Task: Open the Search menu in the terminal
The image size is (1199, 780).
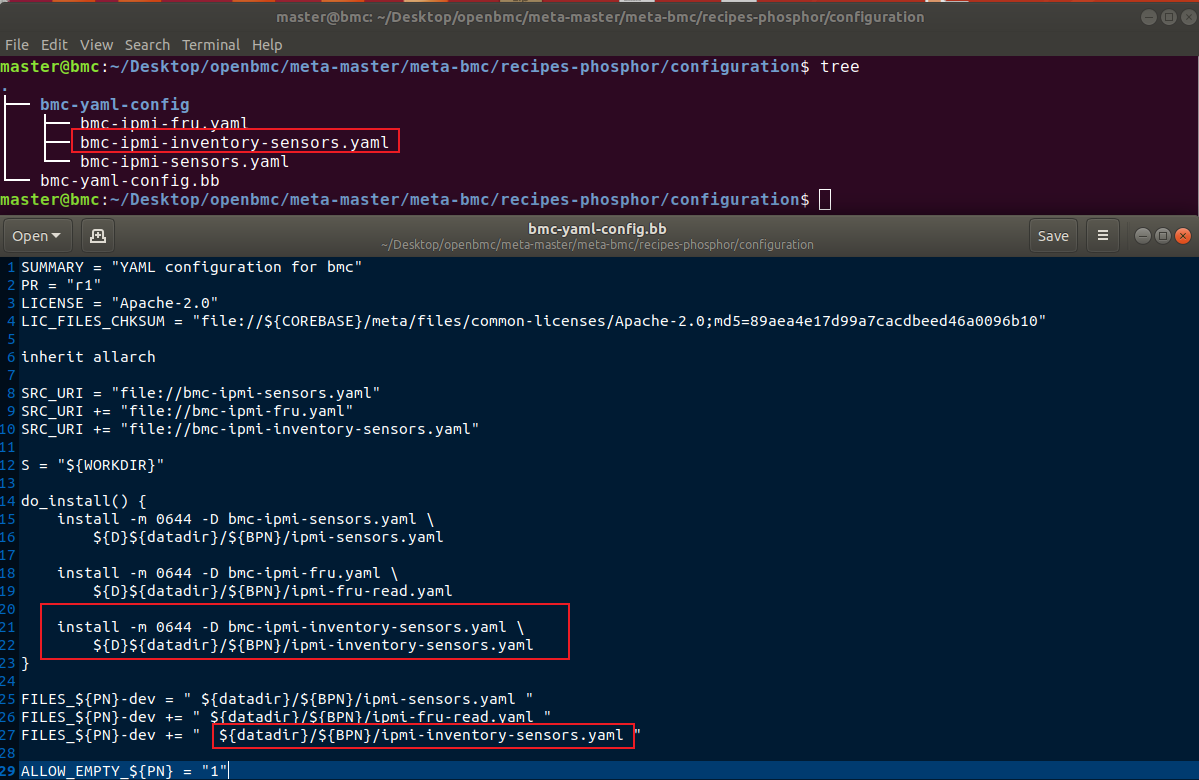Action: coord(147,44)
